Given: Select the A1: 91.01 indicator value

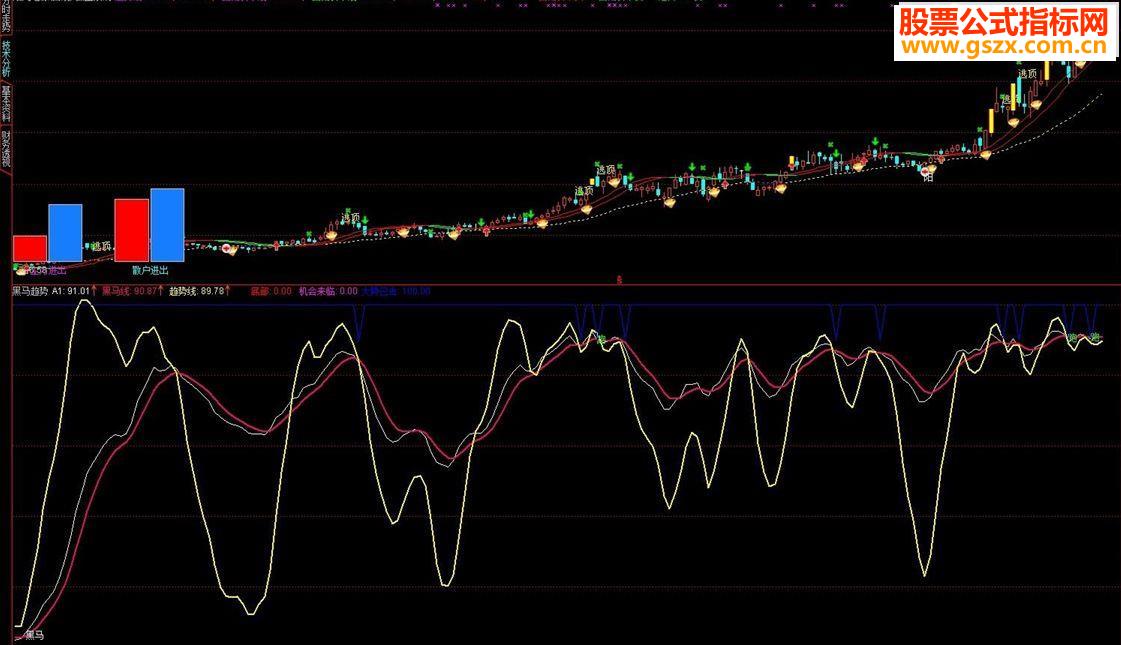Looking at the screenshot, I should point(71,291).
